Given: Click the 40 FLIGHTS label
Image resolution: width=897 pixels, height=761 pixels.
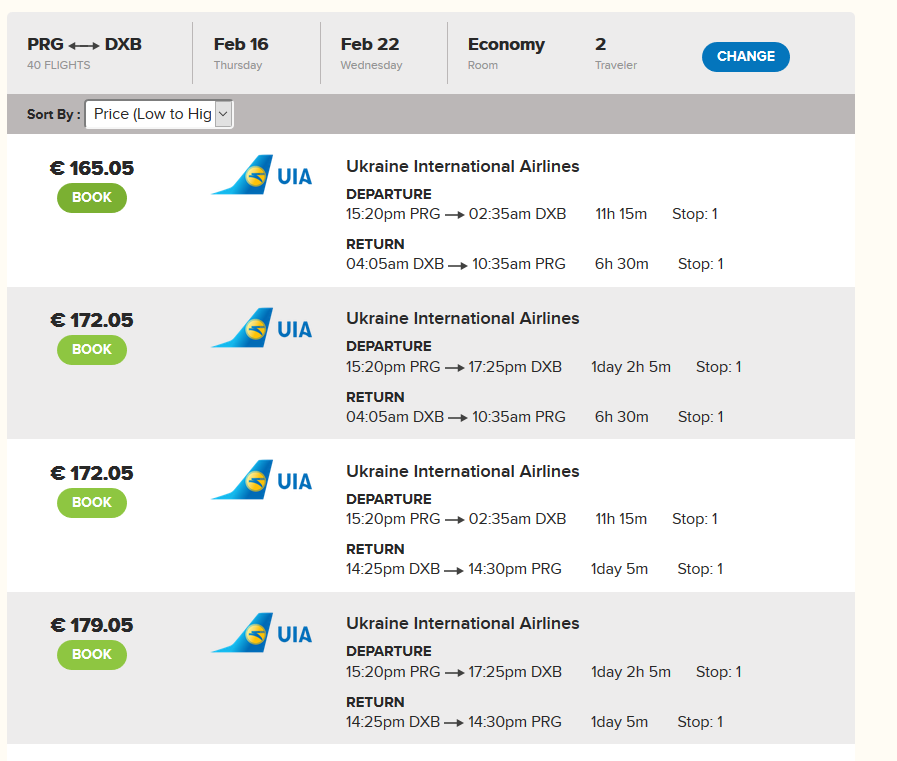Looking at the screenshot, I should point(58,65).
